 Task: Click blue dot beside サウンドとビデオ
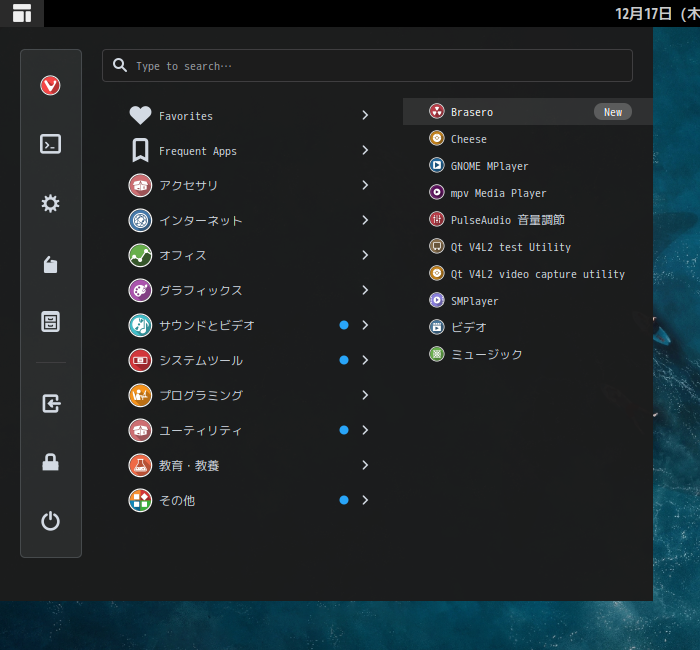(x=344, y=325)
